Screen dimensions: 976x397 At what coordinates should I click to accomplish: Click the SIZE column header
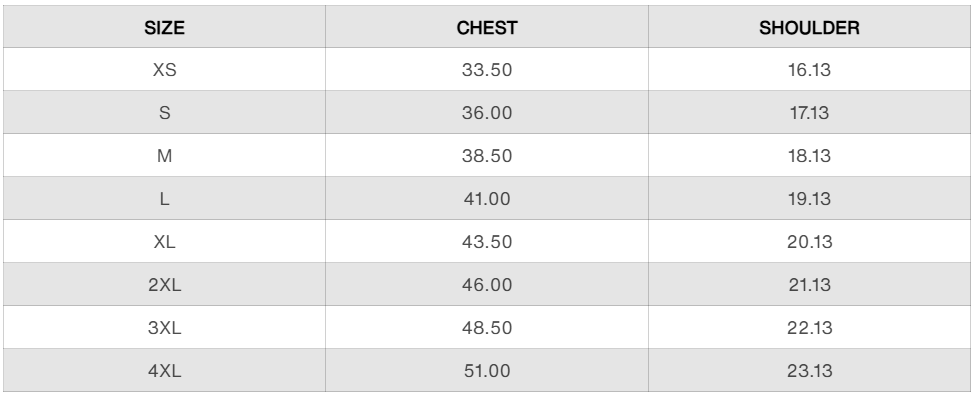pos(164,27)
